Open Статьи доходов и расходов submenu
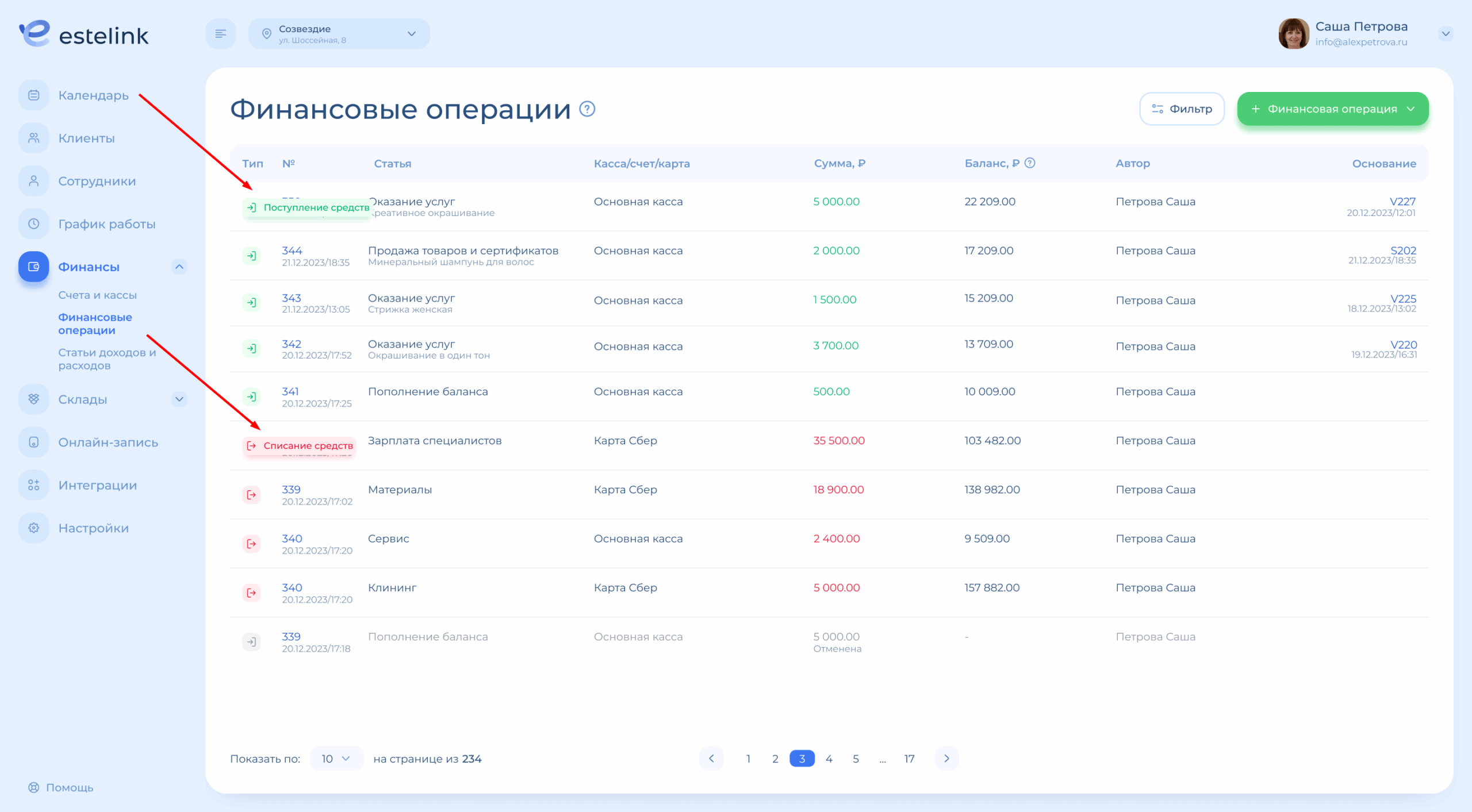The image size is (1472, 812). point(107,359)
